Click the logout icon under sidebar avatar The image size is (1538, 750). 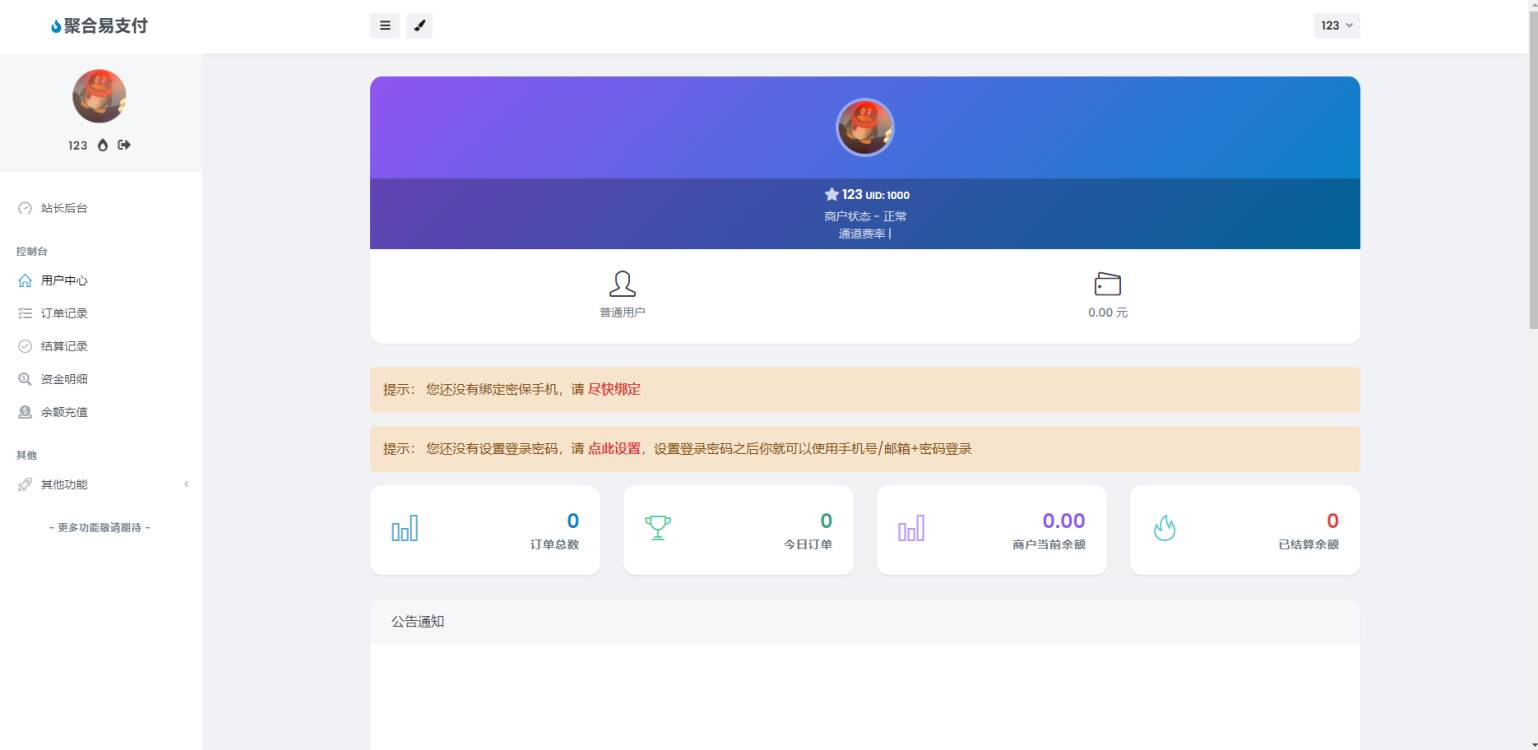(125, 145)
